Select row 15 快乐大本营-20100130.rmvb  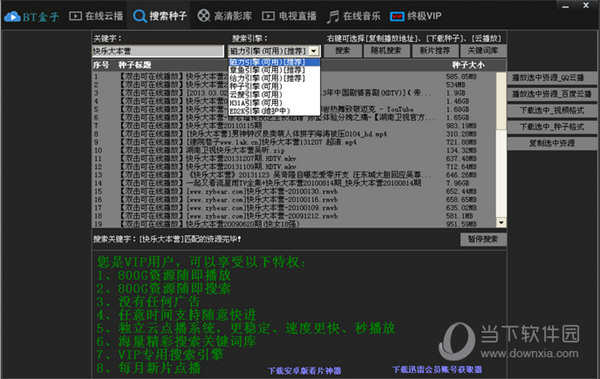[295, 191]
